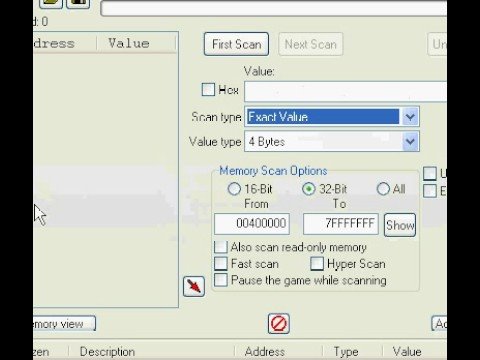Image resolution: width=480 pixels, height=360 pixels.
Task: Open the Memory view button
Action: click(x=64, y=323)
